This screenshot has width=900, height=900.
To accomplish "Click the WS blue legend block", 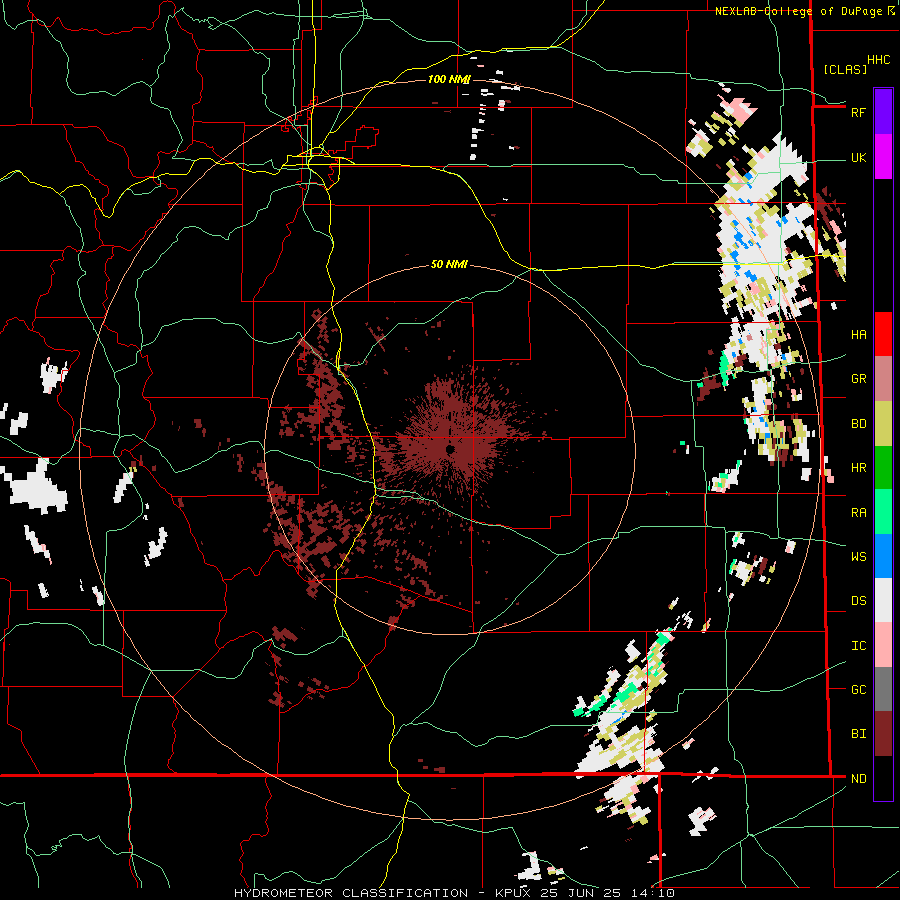I will coord(883,556).
